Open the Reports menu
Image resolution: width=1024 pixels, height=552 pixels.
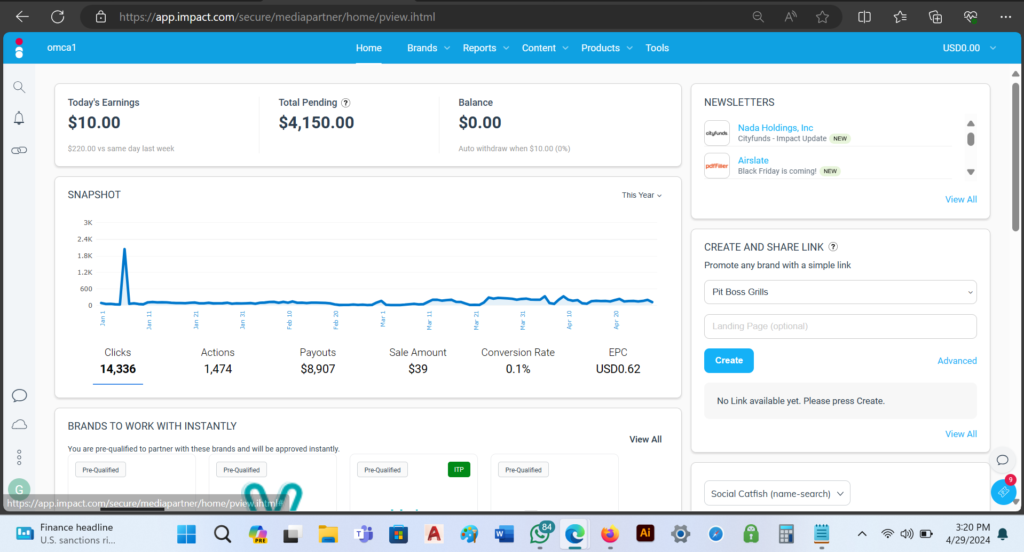486,48
